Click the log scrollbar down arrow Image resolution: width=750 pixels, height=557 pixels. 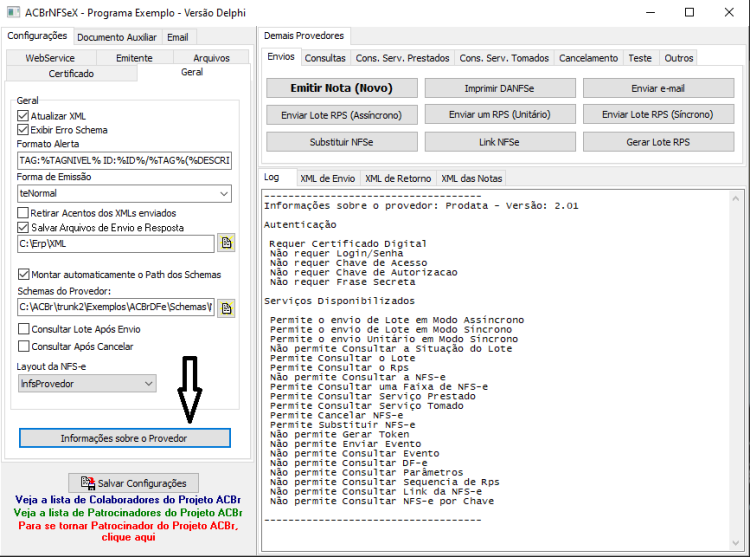coord(736,543)
